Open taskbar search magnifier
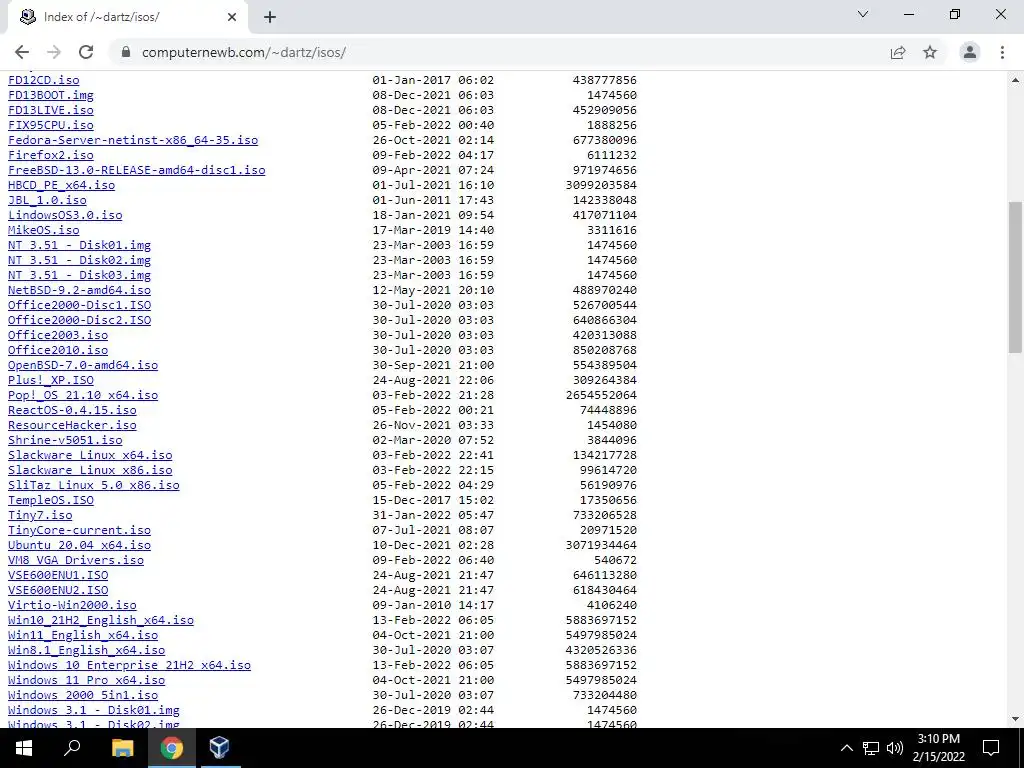Image resolution: width=1024 pixels, height=768 pixels. click(72, 748)
